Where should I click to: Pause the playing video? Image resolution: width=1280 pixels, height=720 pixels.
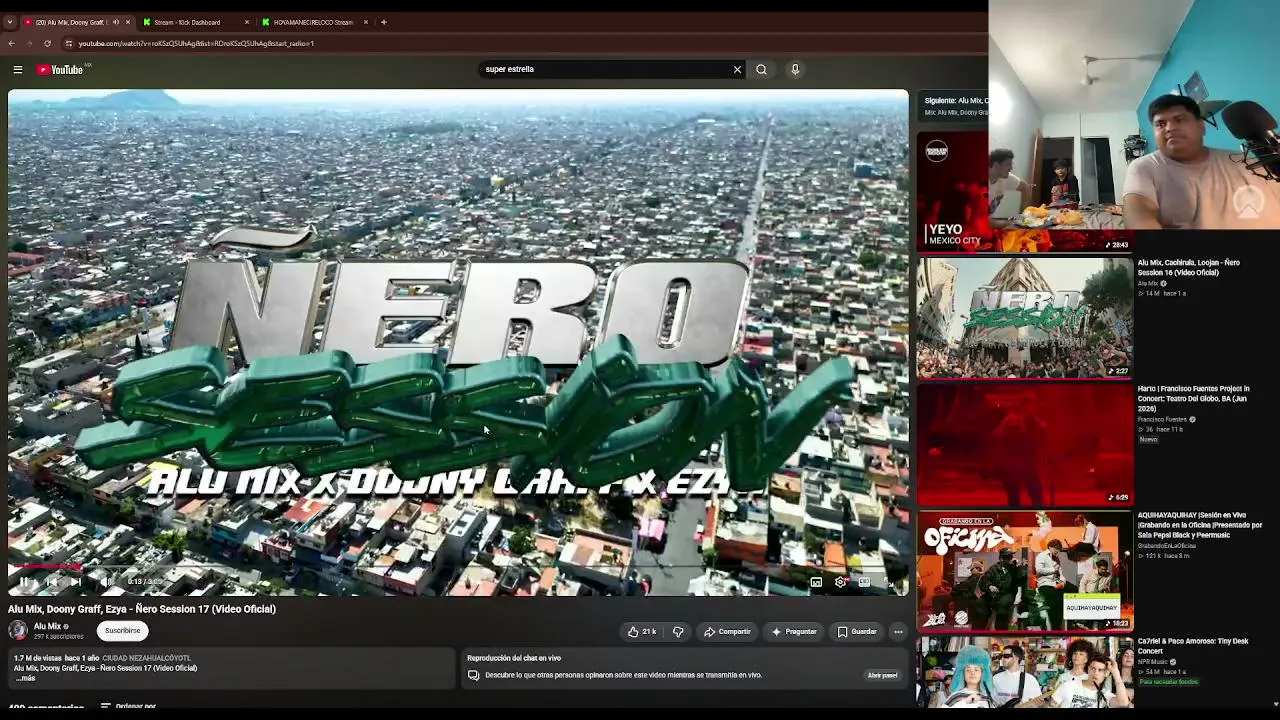(x=24, y=581)
